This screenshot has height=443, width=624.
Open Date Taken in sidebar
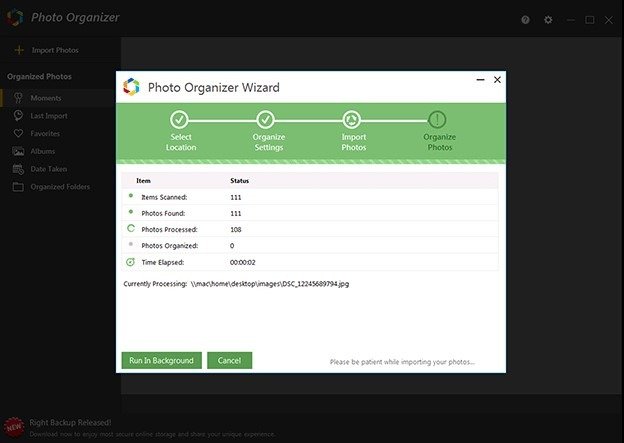[x=49, y=169]
